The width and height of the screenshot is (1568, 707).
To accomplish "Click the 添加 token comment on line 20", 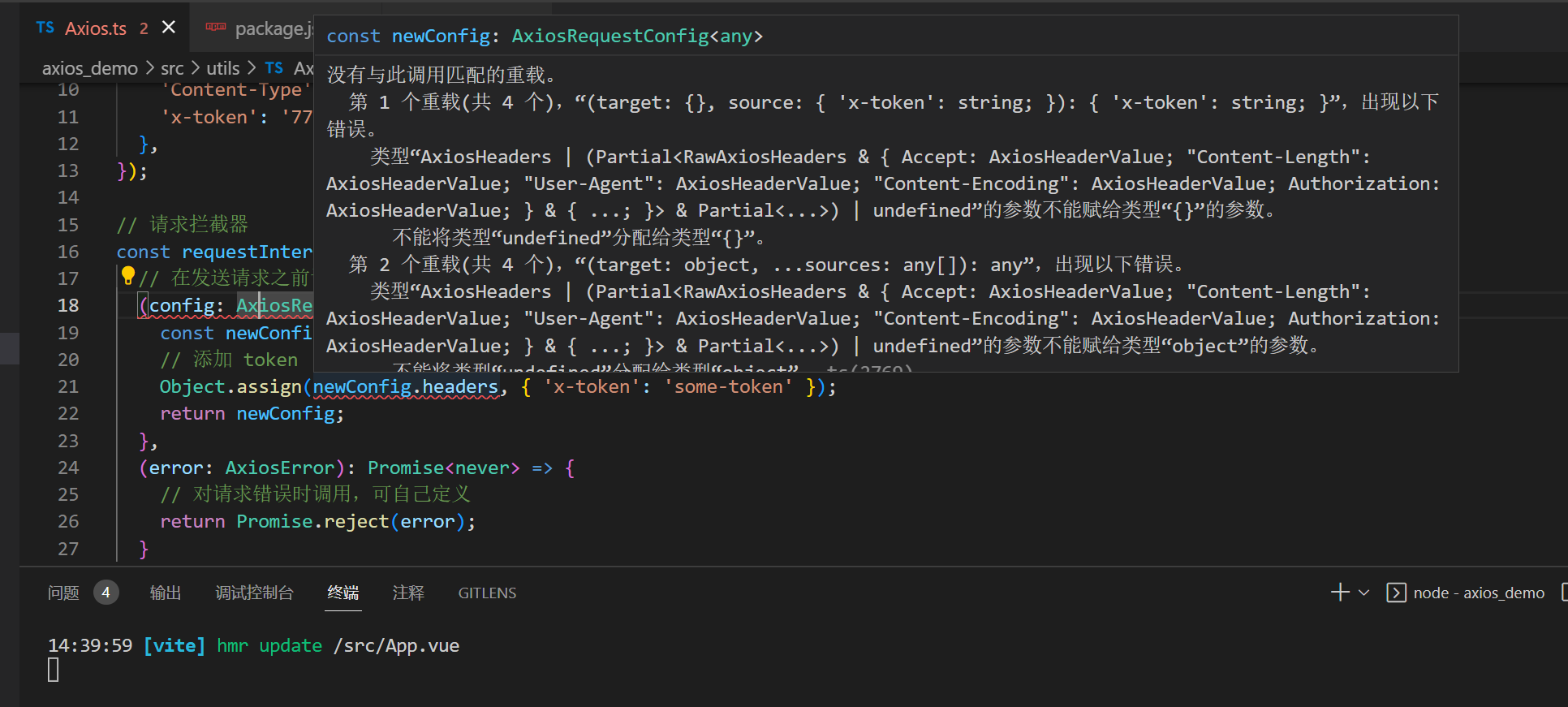I will tap(229, 360).
